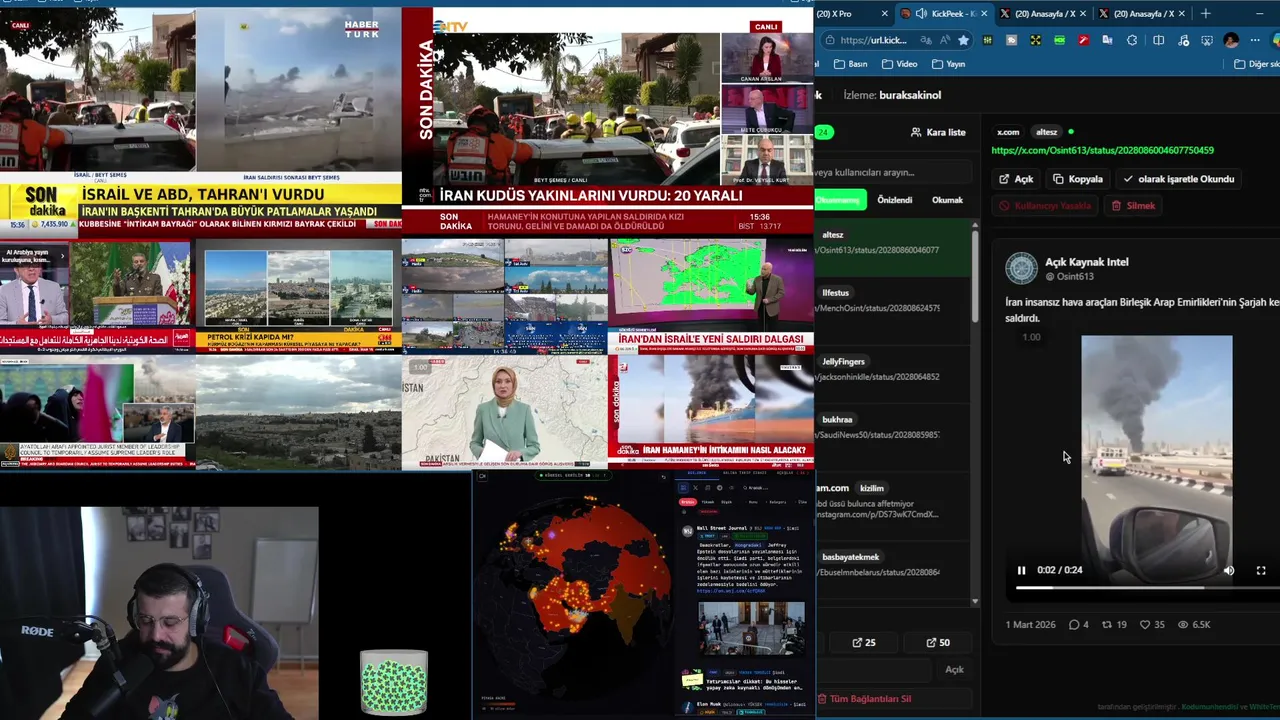The image size is (1280, 720).
Task: Select the green Okunmamış tab
Action: 839,200
